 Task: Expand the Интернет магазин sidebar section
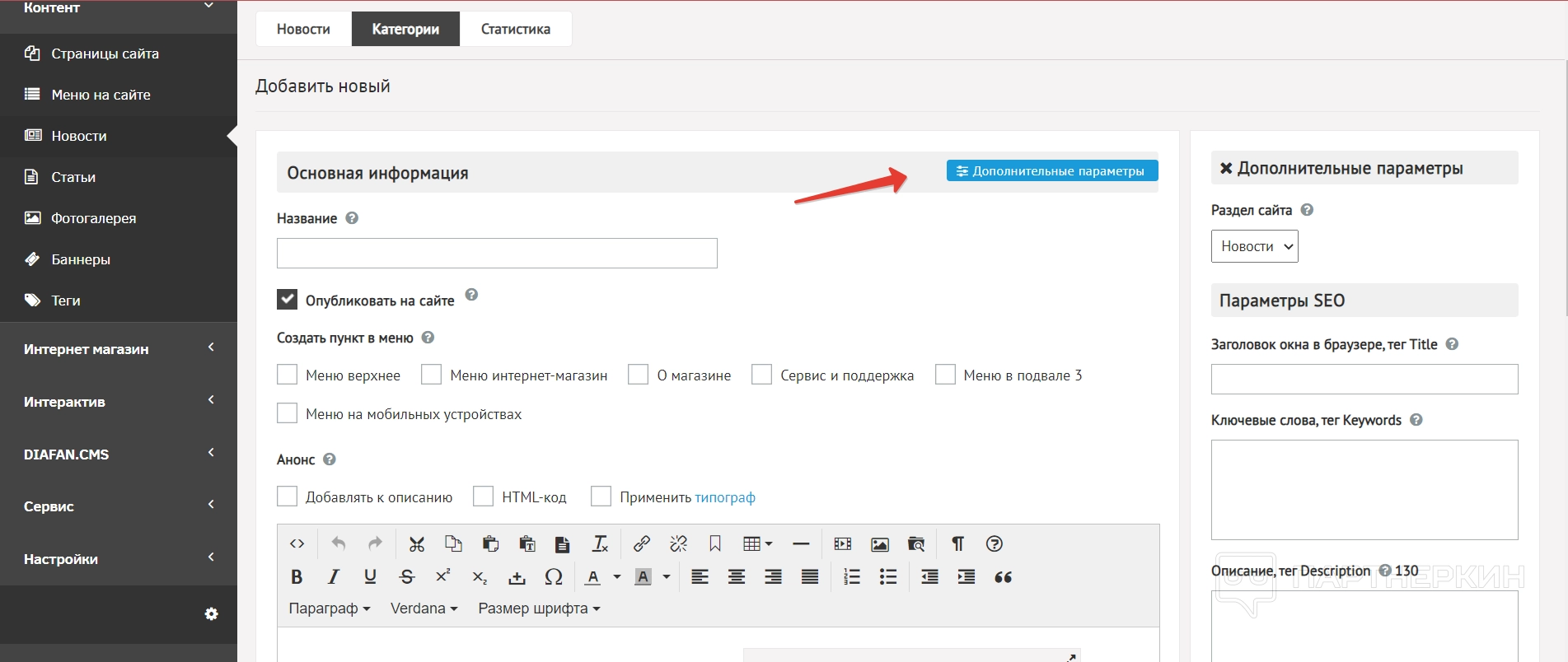119,349
